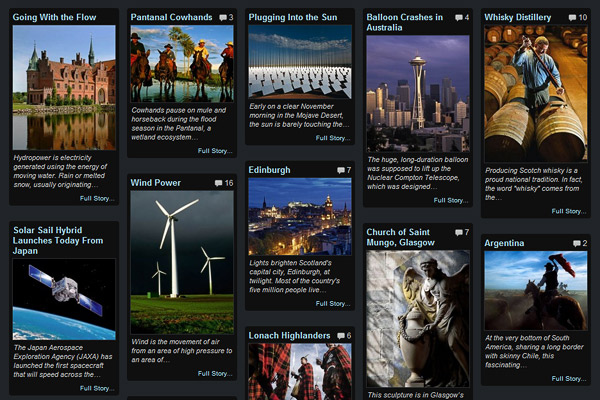600x400 pixels.
Task: Read Full Story of Edinburgh
Action: [x=333, y=304]
